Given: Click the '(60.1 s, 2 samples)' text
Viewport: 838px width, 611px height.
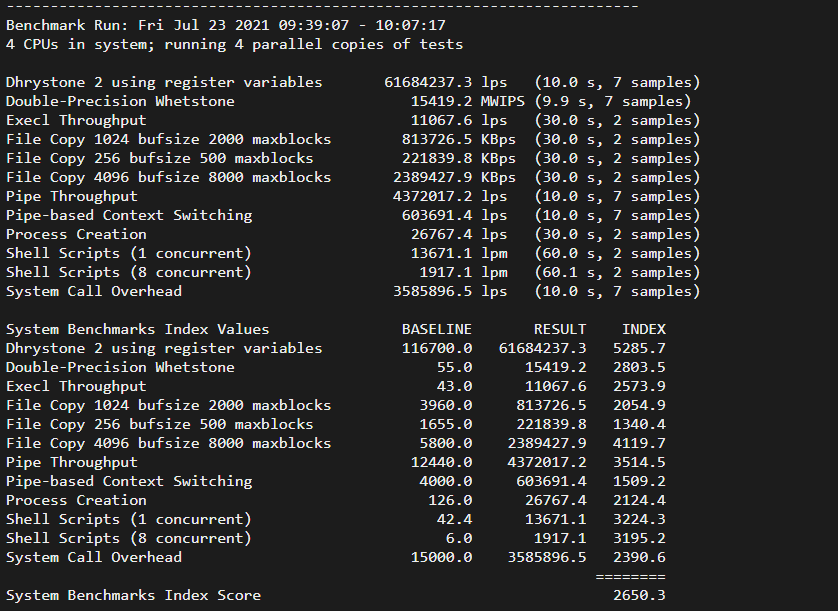Looking at the screenshot, I should pyautogui.click(x=617, y=272).
